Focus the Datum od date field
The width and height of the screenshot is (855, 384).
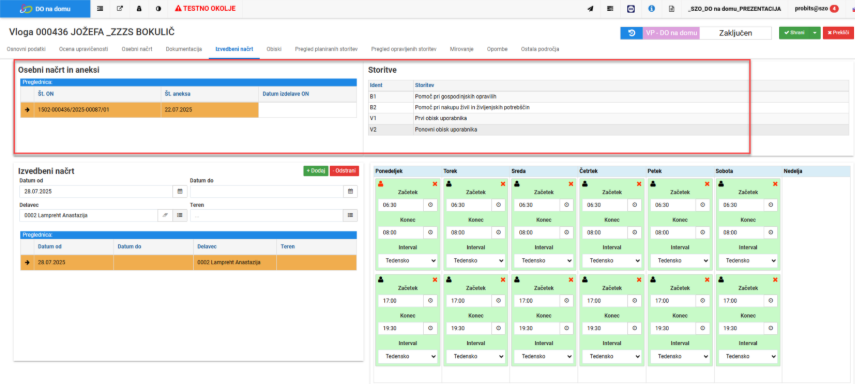pos(96,191)
